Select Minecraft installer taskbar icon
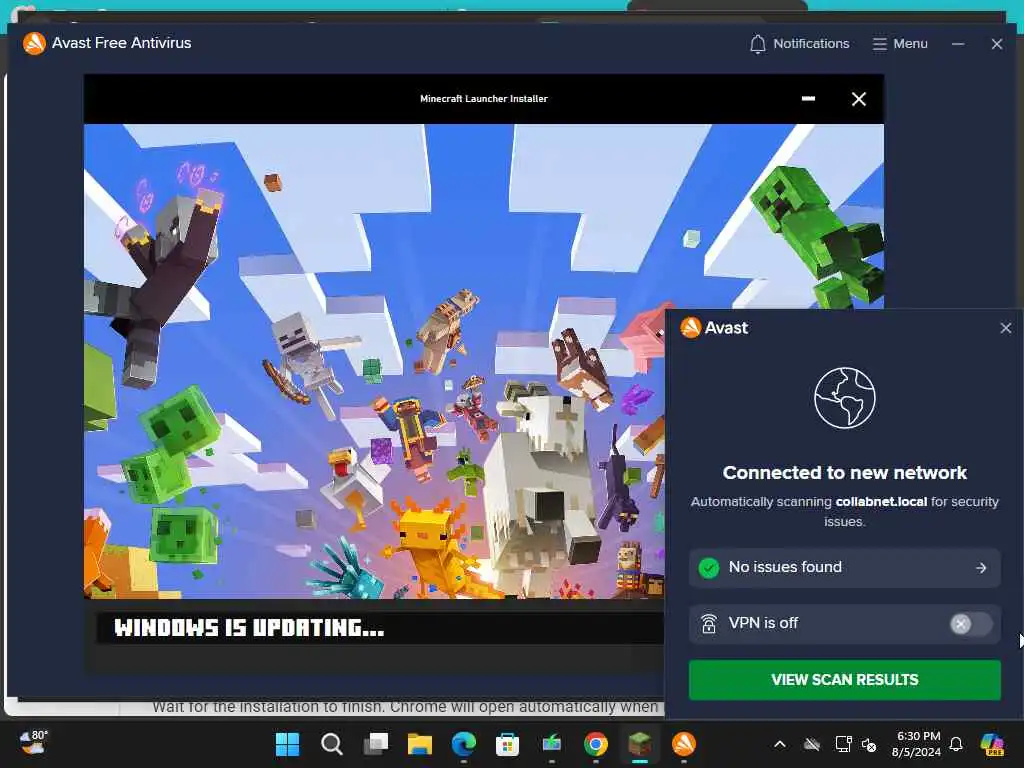 [640, 744]
